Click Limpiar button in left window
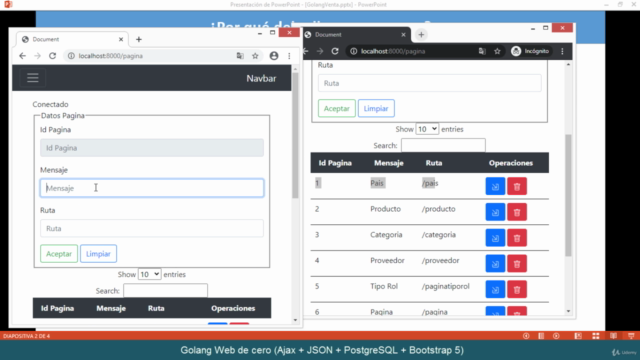Viewport: 640px width, 360px height. pos(98,253)
